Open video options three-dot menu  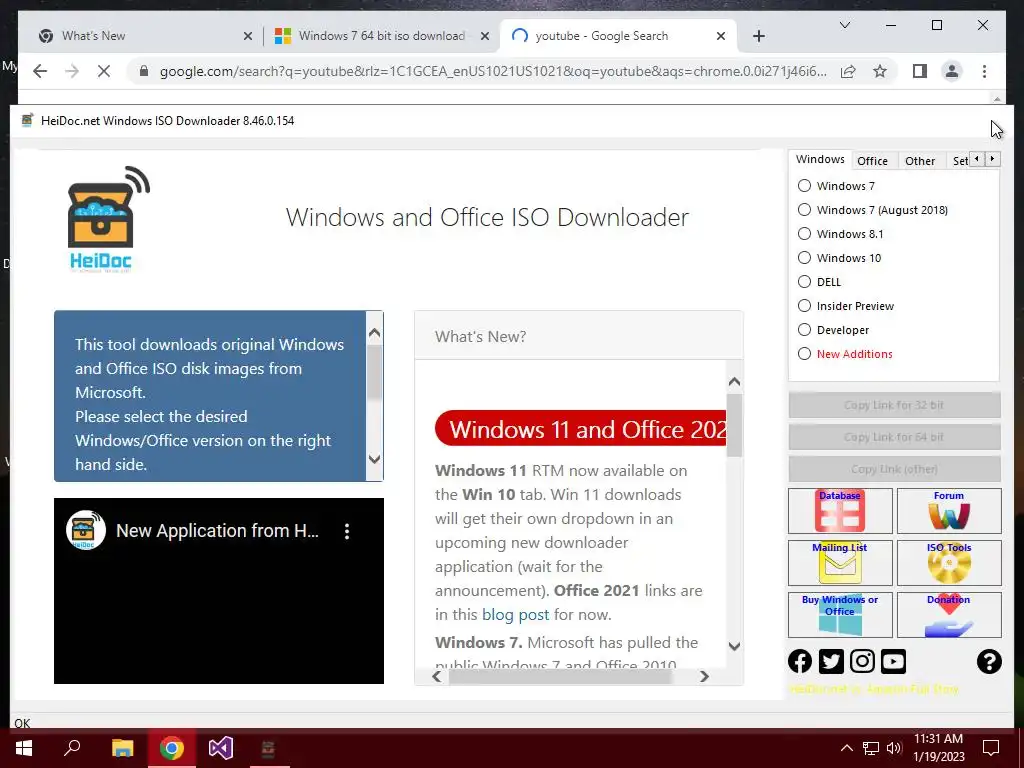(x=347, y=531)
